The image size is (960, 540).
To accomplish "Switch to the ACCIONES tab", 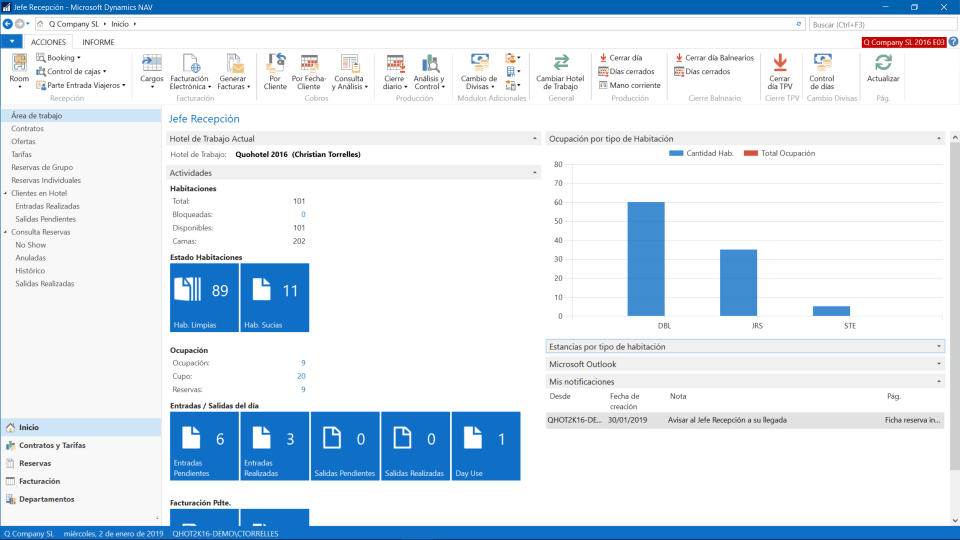I will pos(48,42).
